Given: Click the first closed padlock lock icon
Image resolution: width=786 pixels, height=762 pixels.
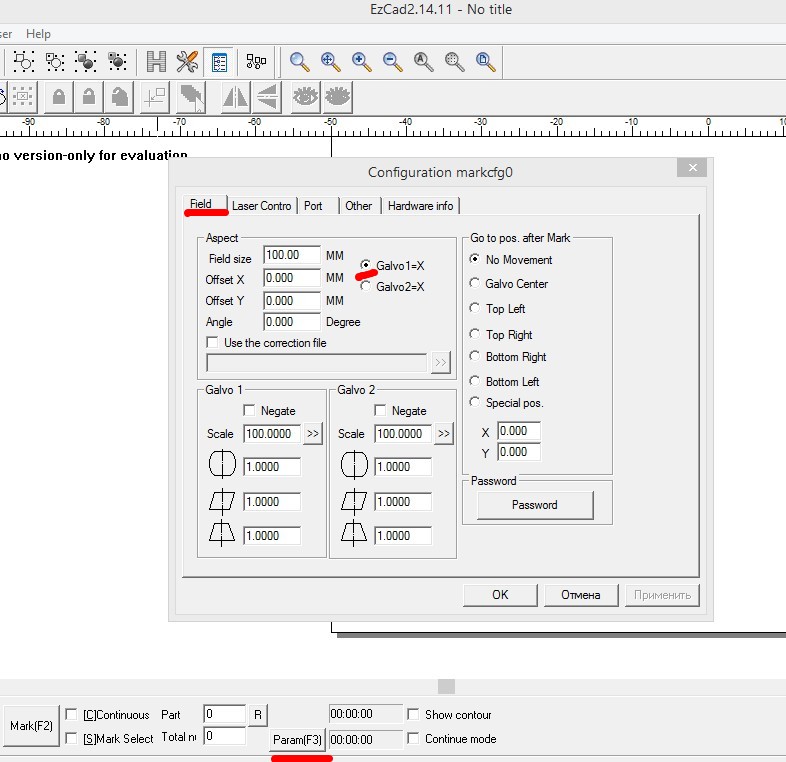Looking at the screenshot, I should [x=59, y=97].
